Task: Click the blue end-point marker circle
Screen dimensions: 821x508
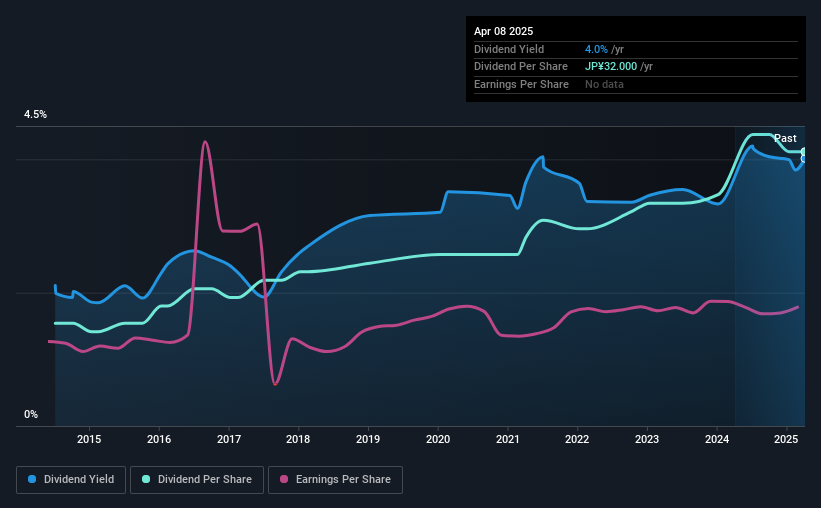Action: (804, 159)
